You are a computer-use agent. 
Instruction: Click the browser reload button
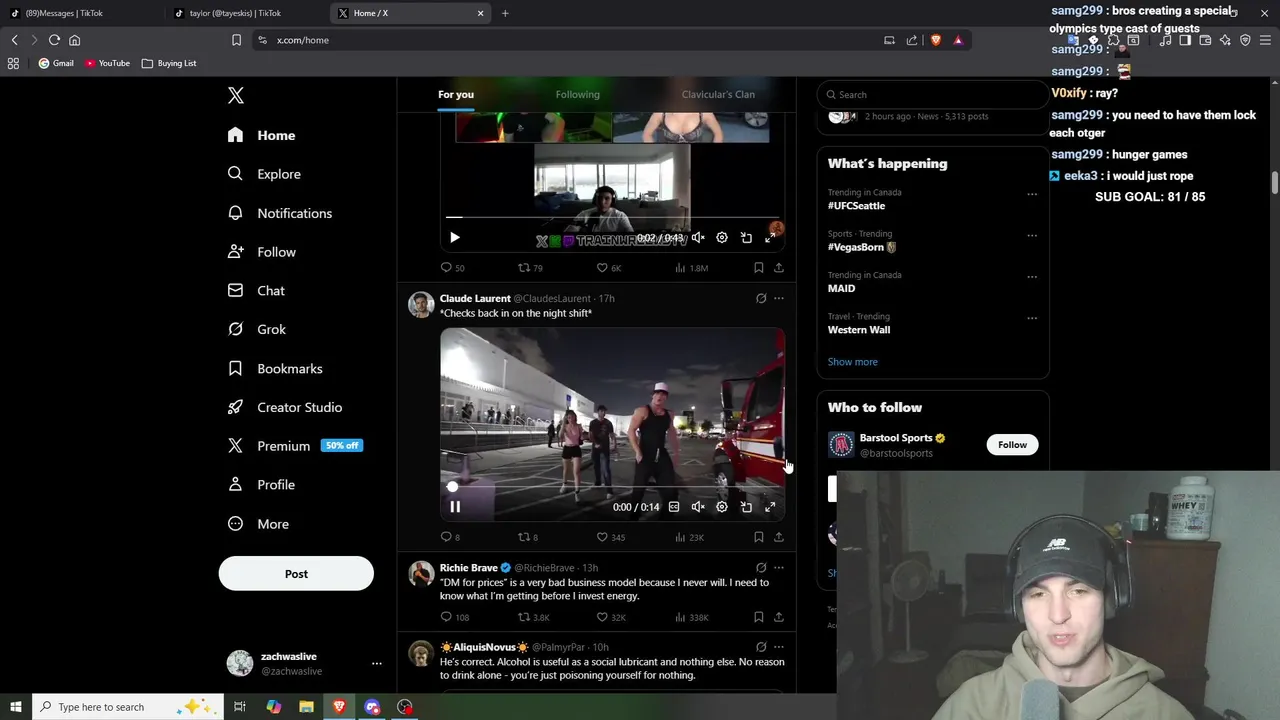tap(54, 40)
